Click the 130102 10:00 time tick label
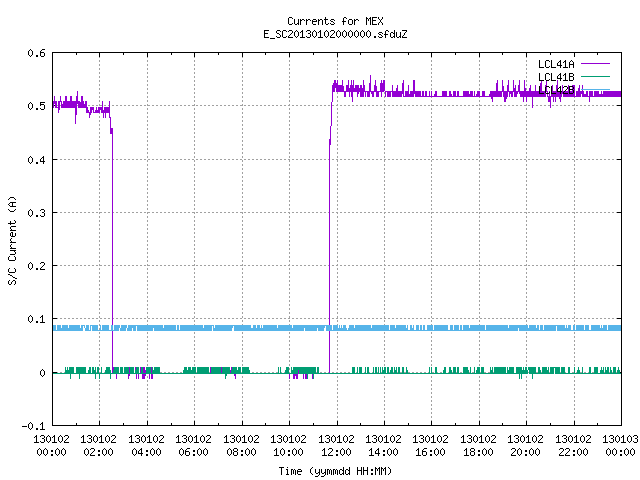 (x=288, y=445)
